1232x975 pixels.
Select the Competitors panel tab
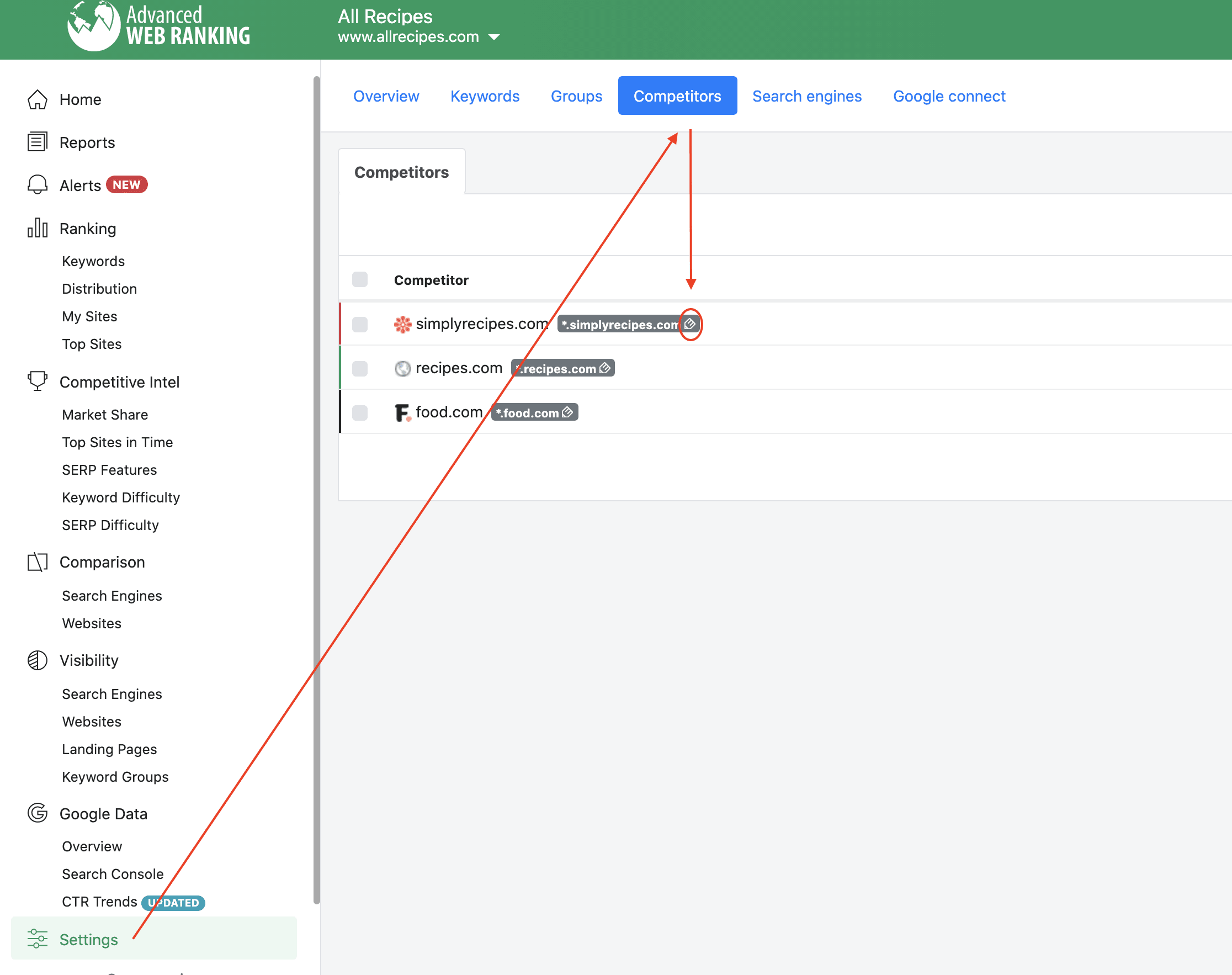pyautogui.click(x=402, y=172)
